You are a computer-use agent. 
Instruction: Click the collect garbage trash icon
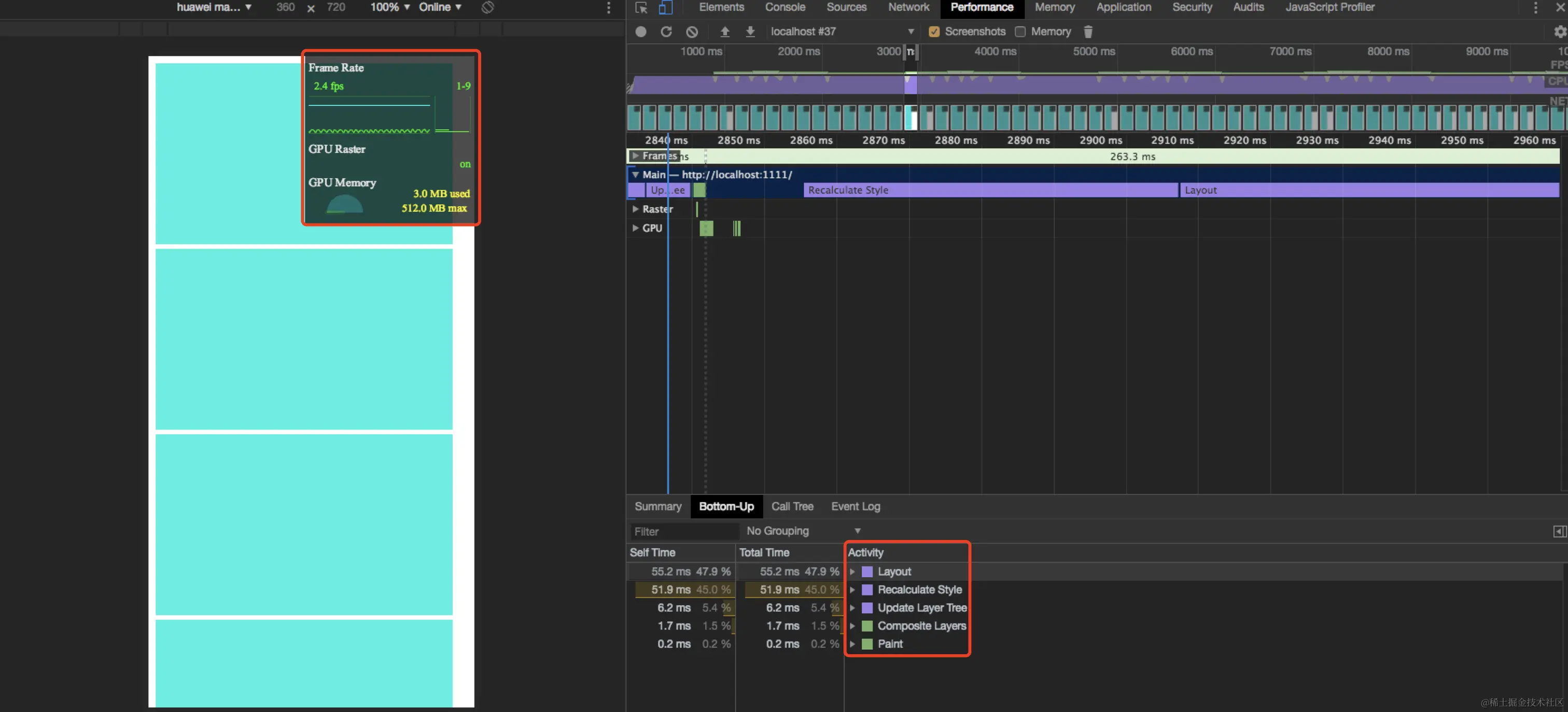1088,32
